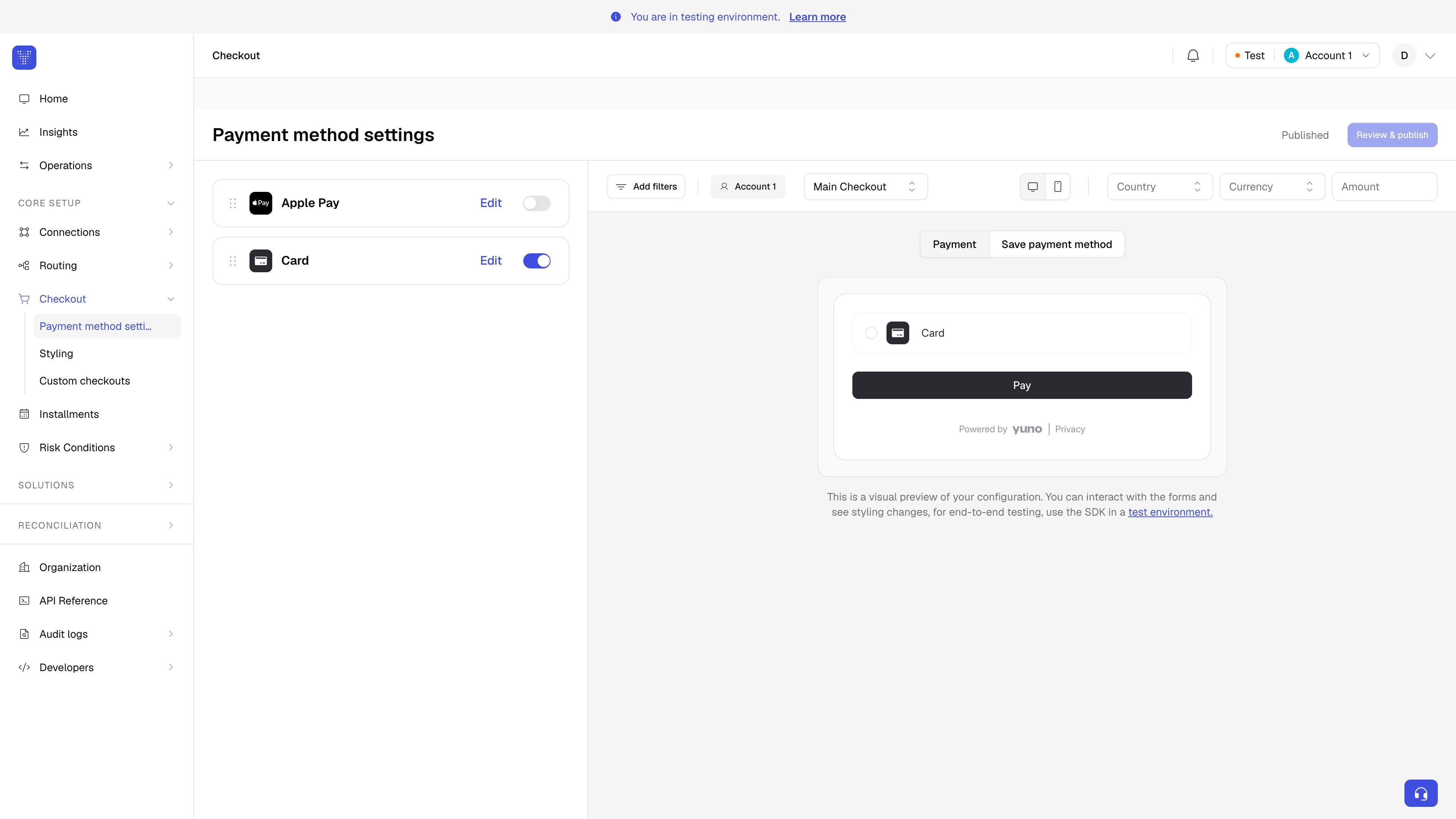
Task: Click the Apple Pay drag handle
Action: pyautogui.click(x=232, y=203)
